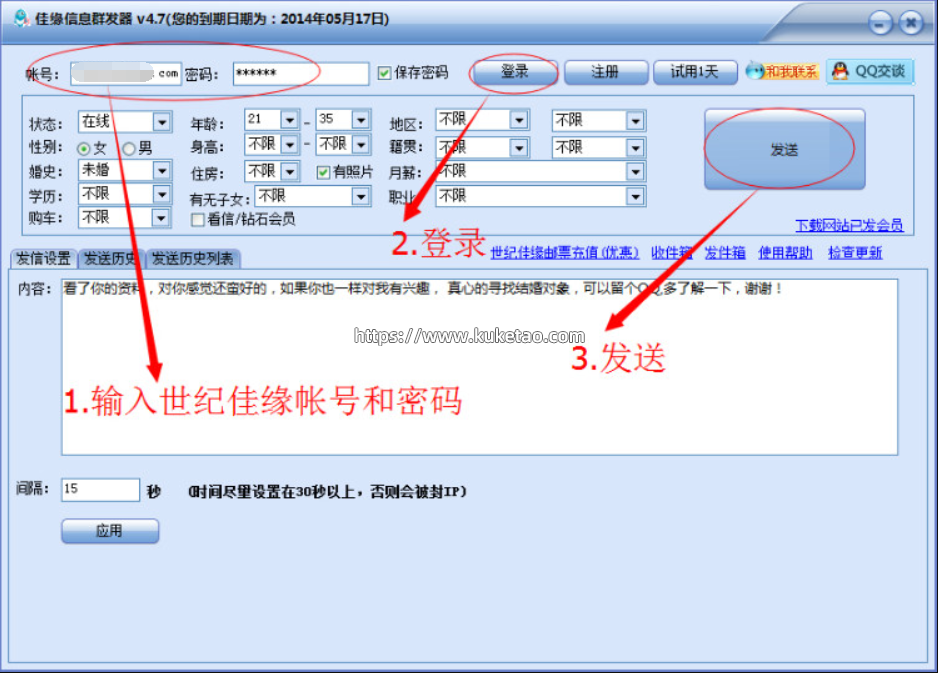Open the 婚史 dropdown showing 未婚
Screen dimensions: 938x673
point(125,170)
